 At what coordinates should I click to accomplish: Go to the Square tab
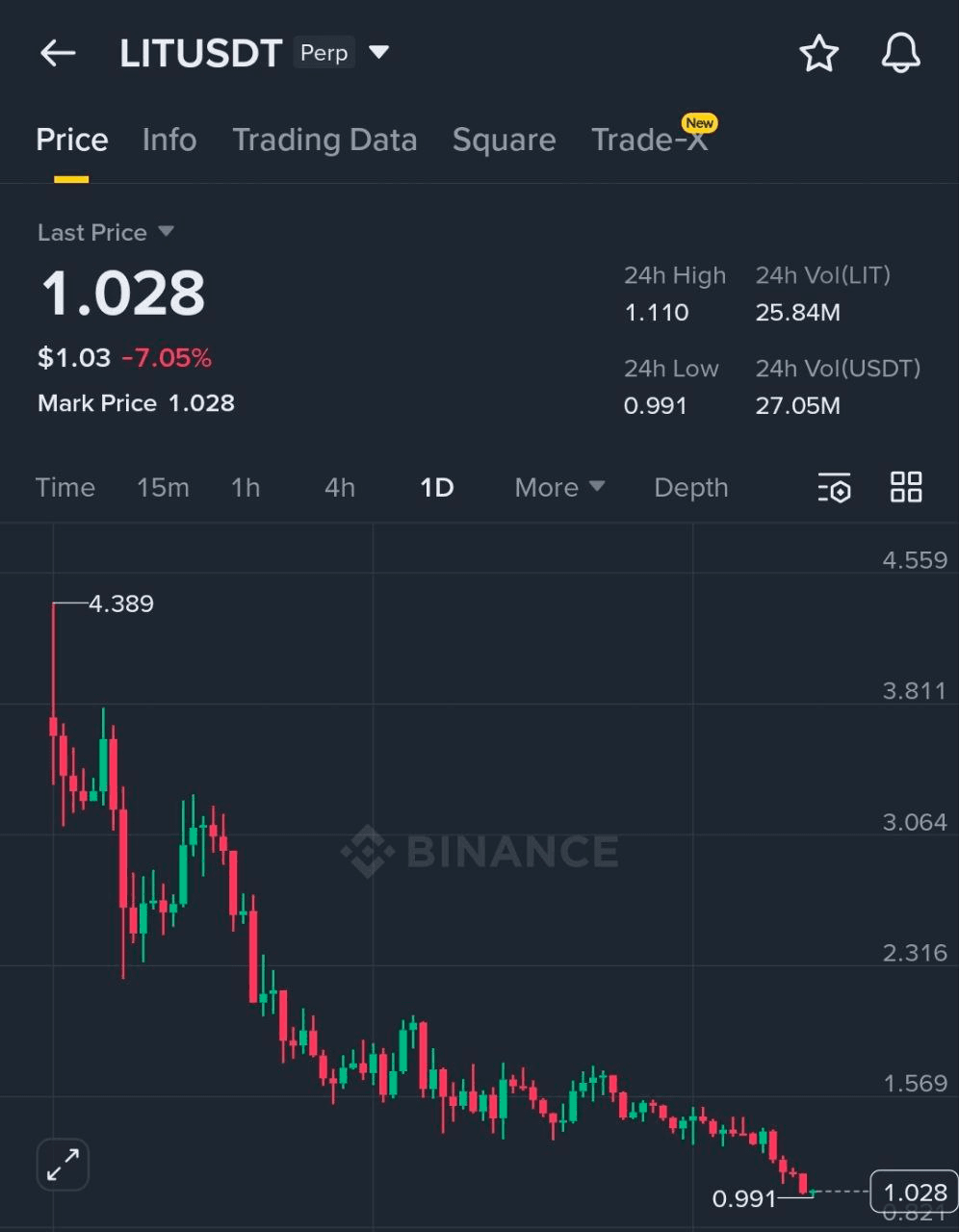pos(504,141)
